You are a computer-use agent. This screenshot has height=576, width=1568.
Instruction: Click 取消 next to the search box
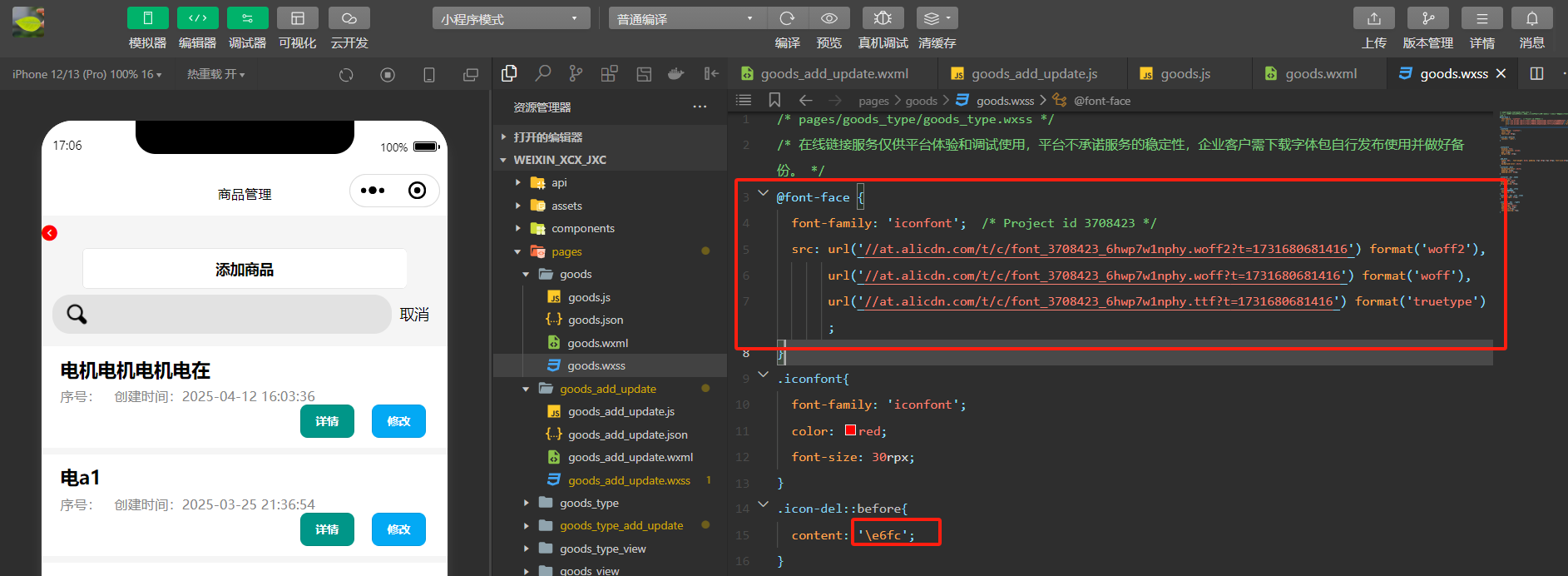414,315
